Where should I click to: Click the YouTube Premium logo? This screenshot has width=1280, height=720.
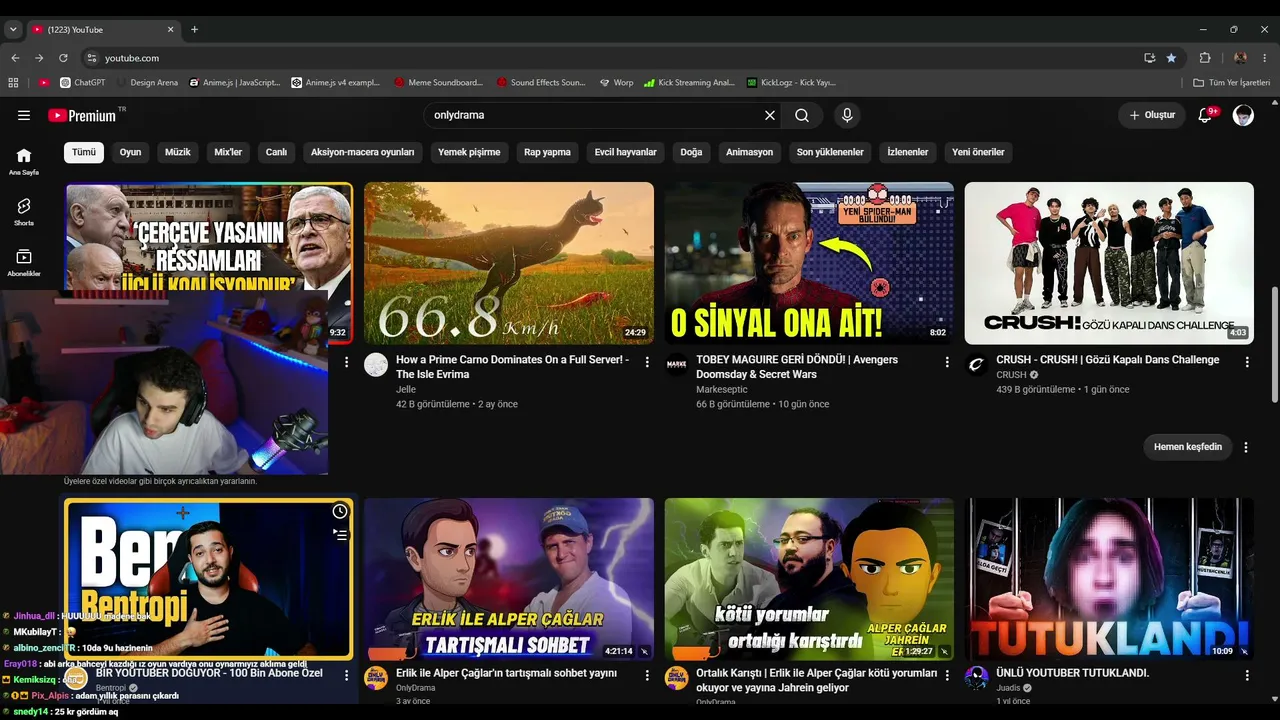click(x=82, y=115)
